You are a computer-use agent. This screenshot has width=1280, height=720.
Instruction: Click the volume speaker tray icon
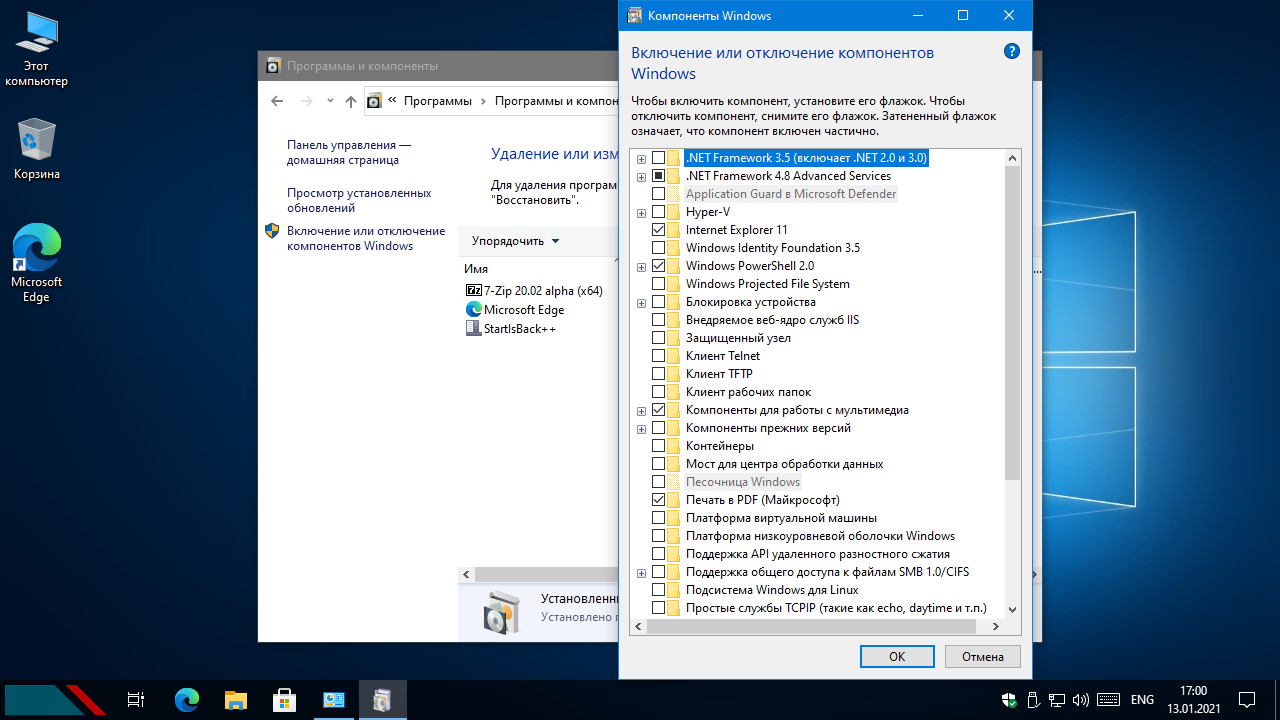(1081, 700)
